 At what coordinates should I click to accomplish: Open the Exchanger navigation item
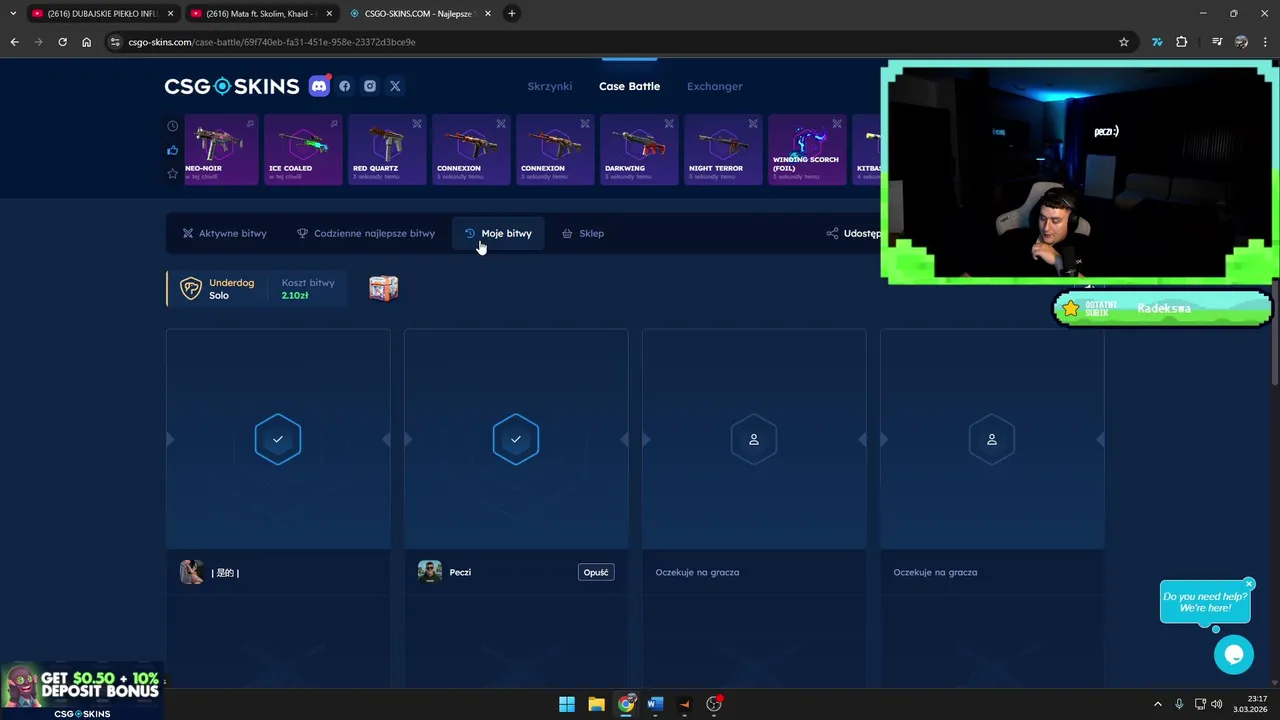(x=715, y=86)
